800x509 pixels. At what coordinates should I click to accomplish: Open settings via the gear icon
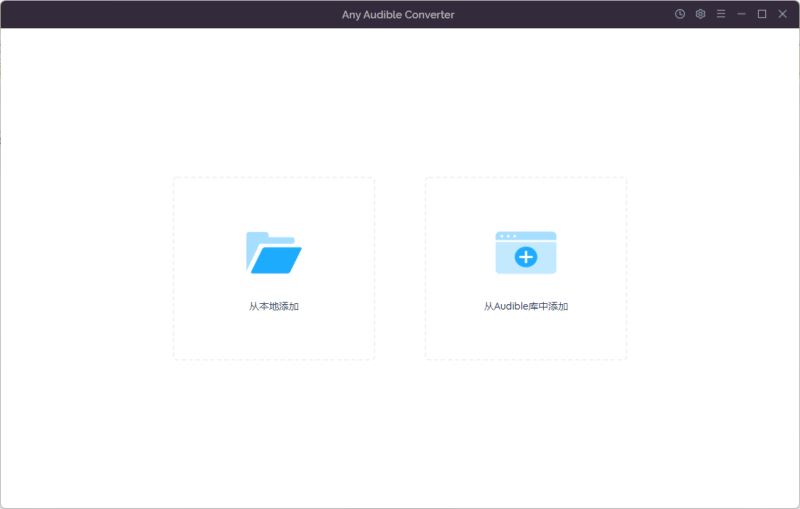point(701,14)
